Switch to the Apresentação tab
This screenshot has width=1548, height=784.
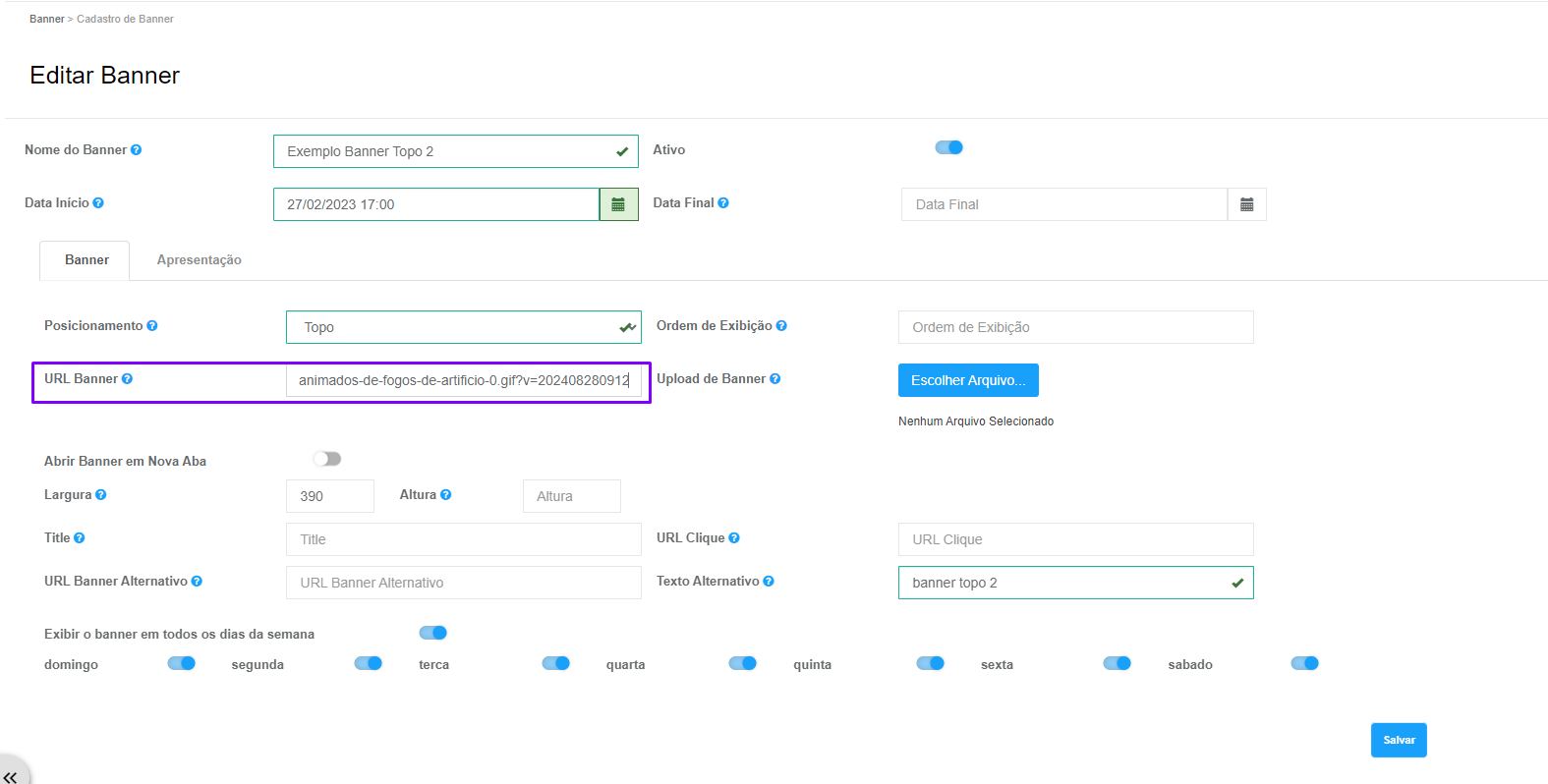tap(200, 260)
